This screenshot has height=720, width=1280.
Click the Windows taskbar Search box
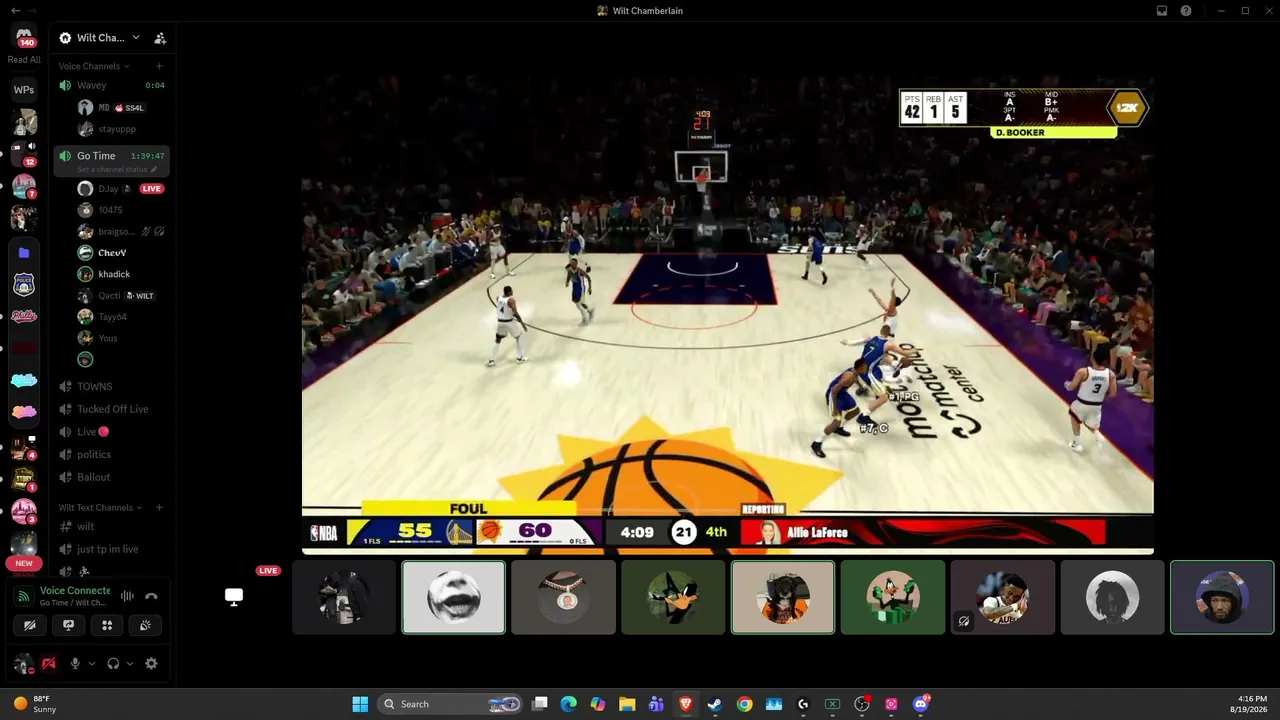(452, 704)
